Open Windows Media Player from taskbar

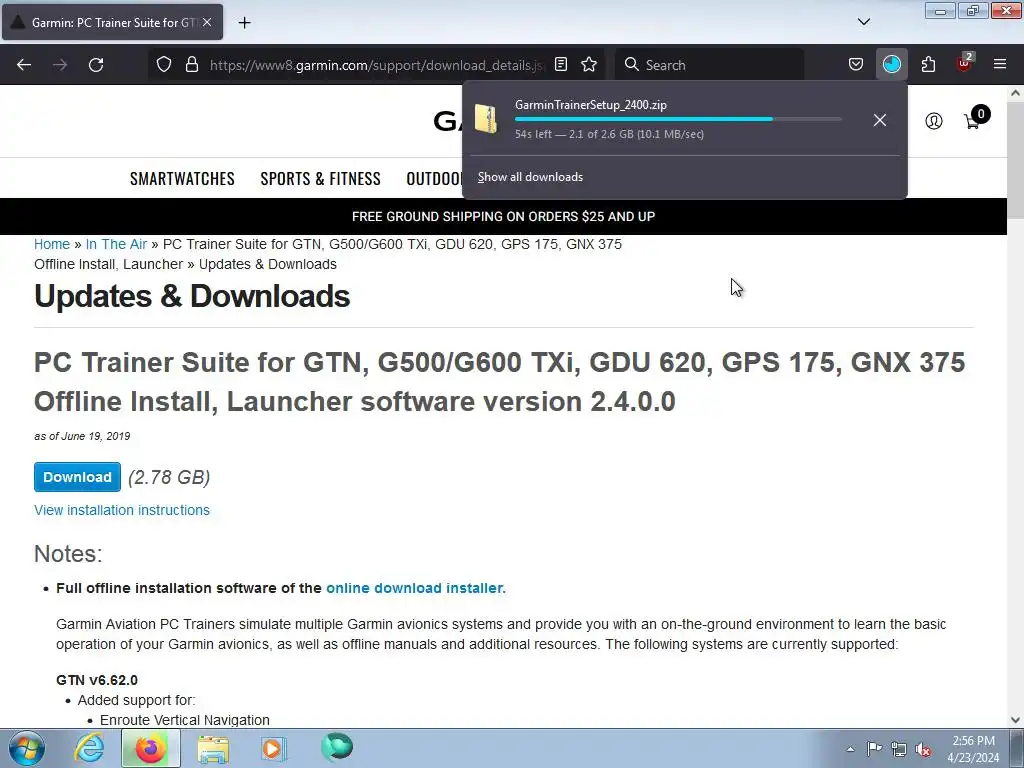274,748
